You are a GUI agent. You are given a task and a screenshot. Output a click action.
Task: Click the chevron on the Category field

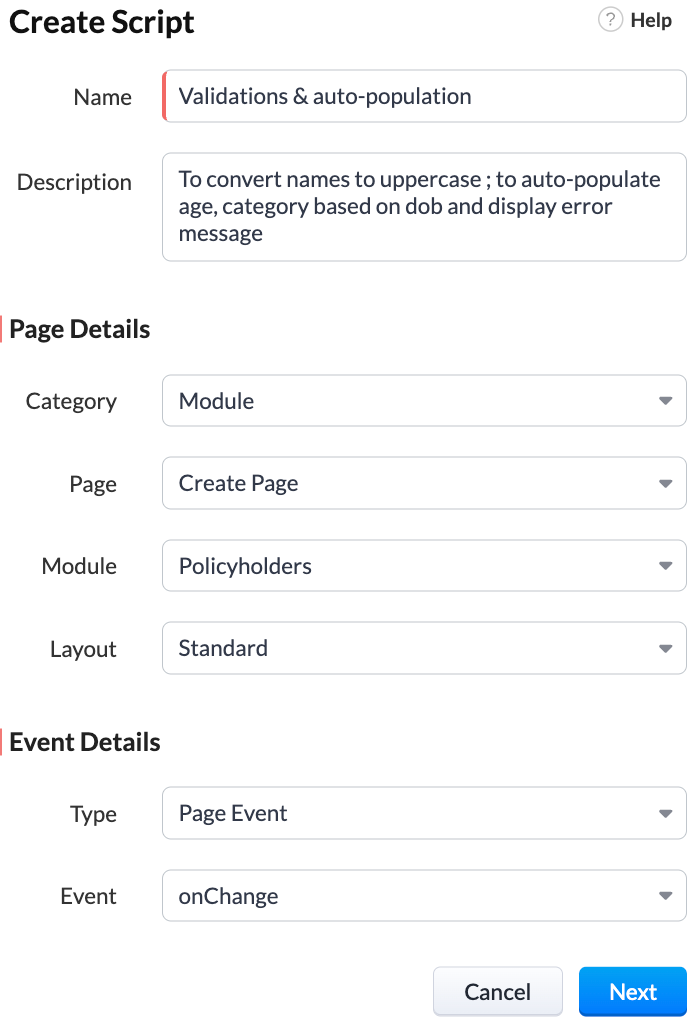666,400
